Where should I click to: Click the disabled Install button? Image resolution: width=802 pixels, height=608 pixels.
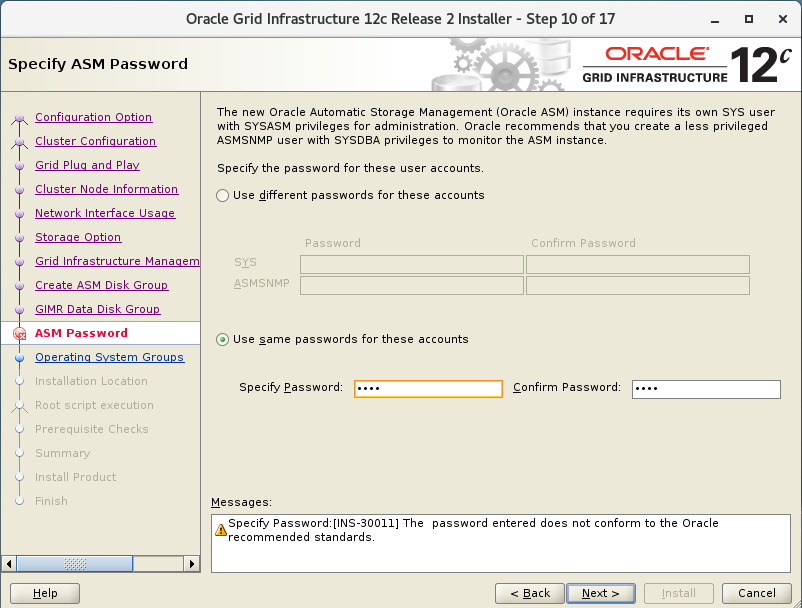point(679,593)
